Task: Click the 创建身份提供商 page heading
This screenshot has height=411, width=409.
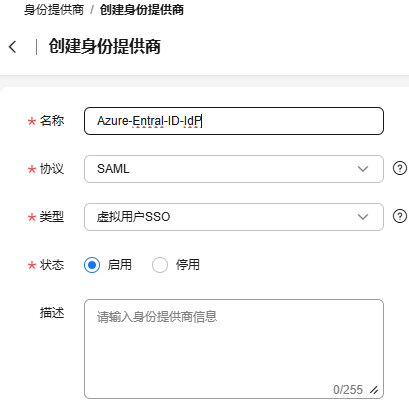Action: click(105, 46)
